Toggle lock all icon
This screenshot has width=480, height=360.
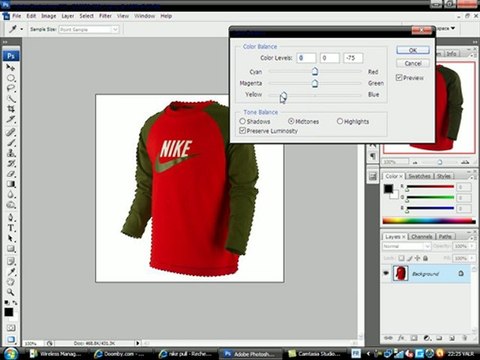click(425, 258)
